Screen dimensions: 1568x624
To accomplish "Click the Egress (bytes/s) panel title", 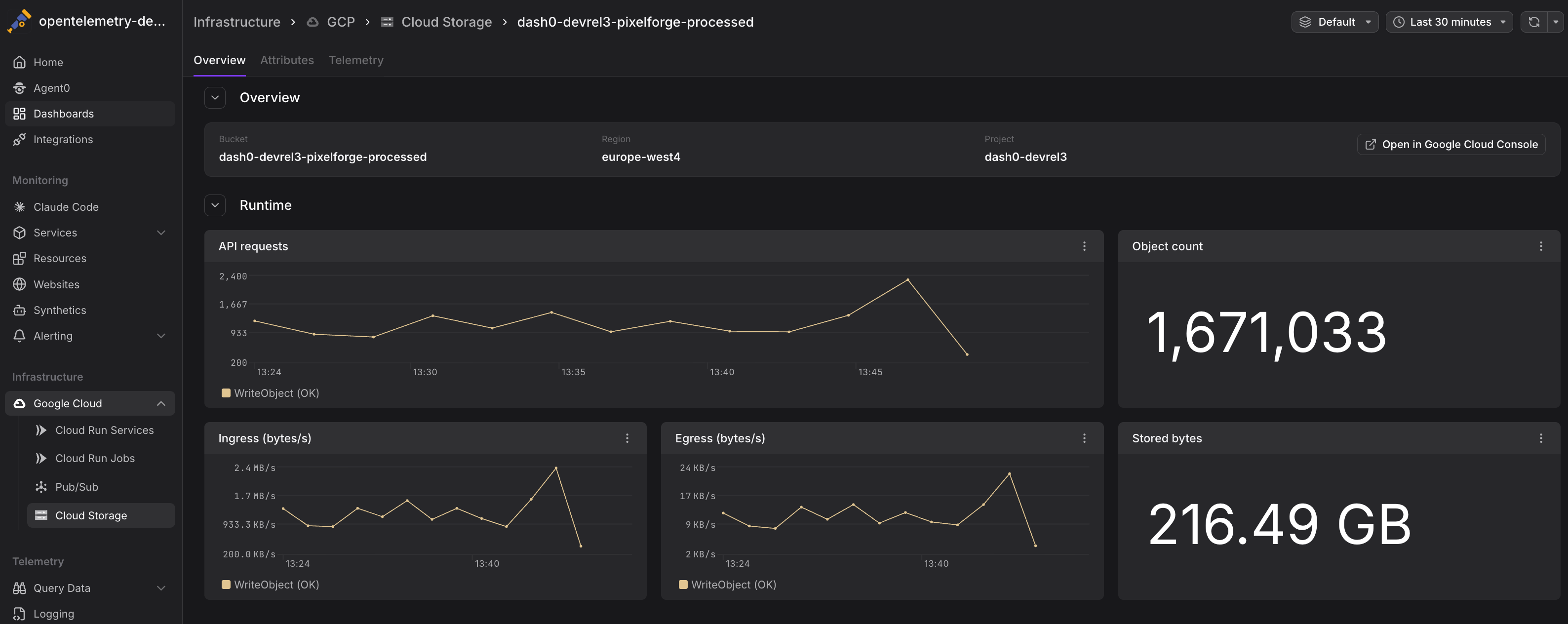I will (x=720, y=438).
